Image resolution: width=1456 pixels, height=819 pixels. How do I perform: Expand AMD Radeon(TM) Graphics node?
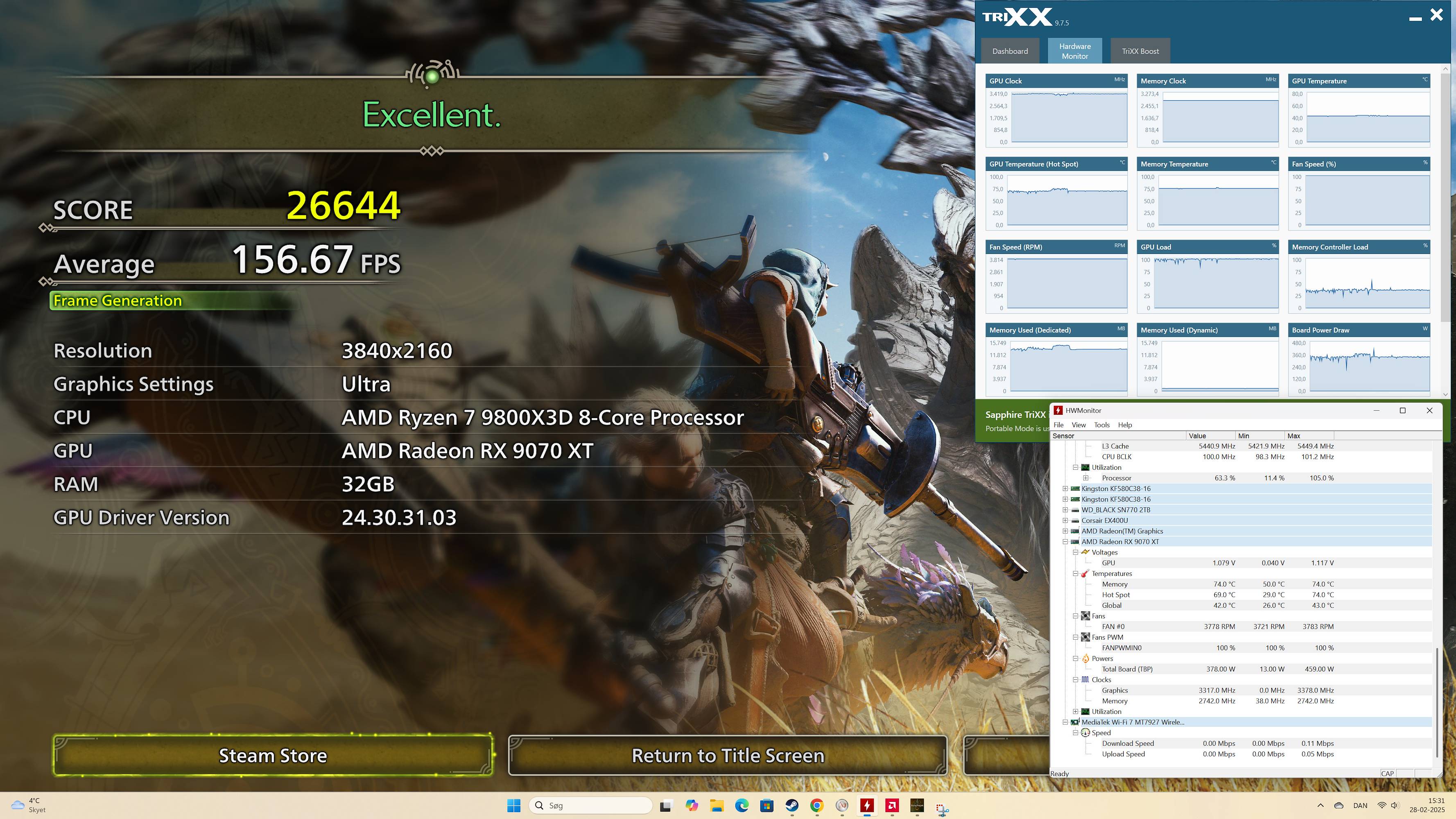(1065, 531)
